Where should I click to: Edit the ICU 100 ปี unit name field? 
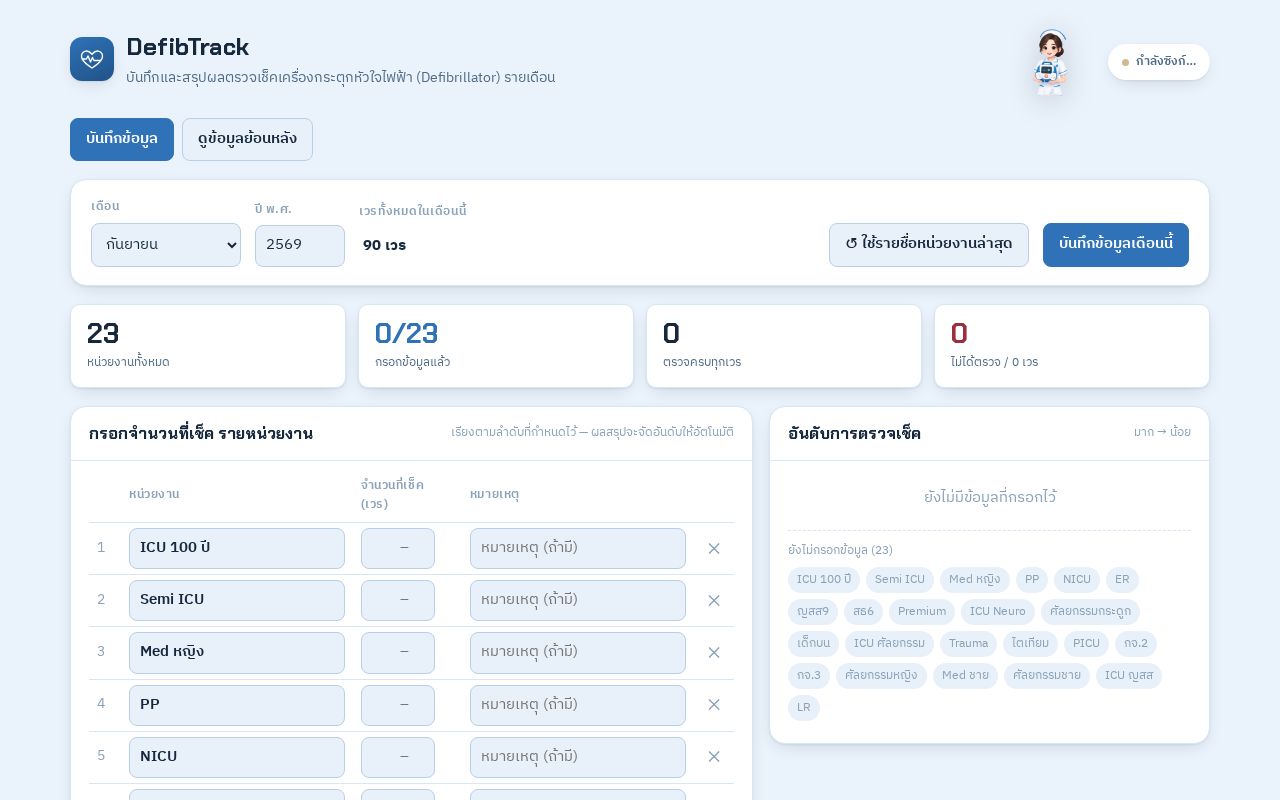237,548
